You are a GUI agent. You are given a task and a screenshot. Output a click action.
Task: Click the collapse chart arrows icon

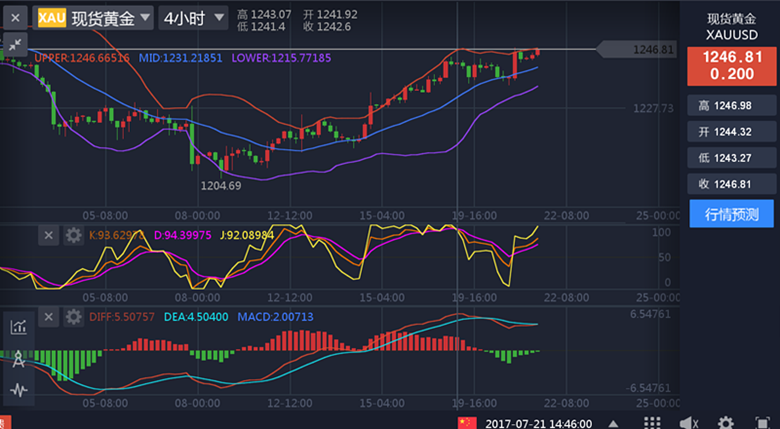pyautogui.click(x=15, y=44)
